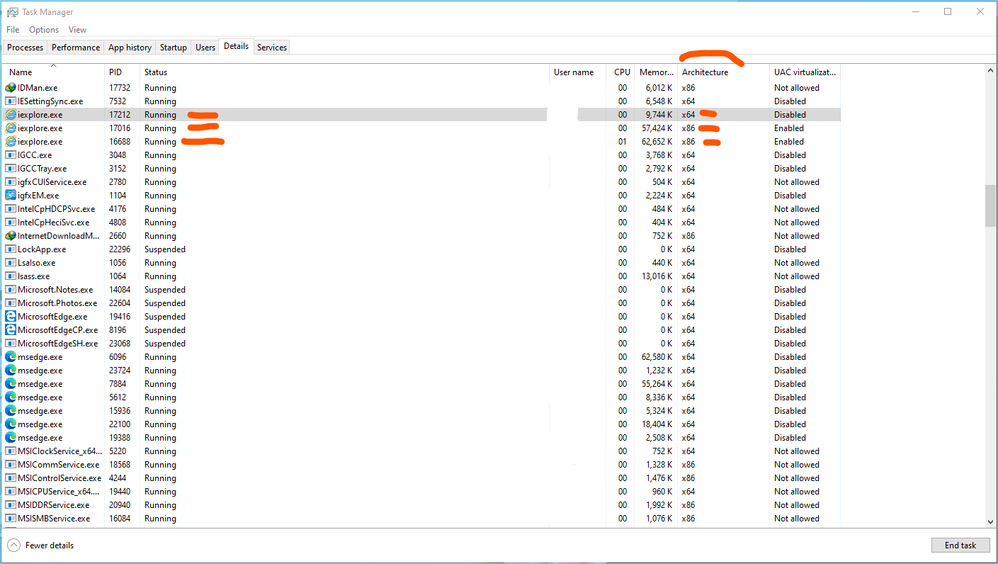Image resolution: width=998 pixels, height=564 pixels.
Task: Click the scrollbar up arrow
Action: tap(990, 70)
